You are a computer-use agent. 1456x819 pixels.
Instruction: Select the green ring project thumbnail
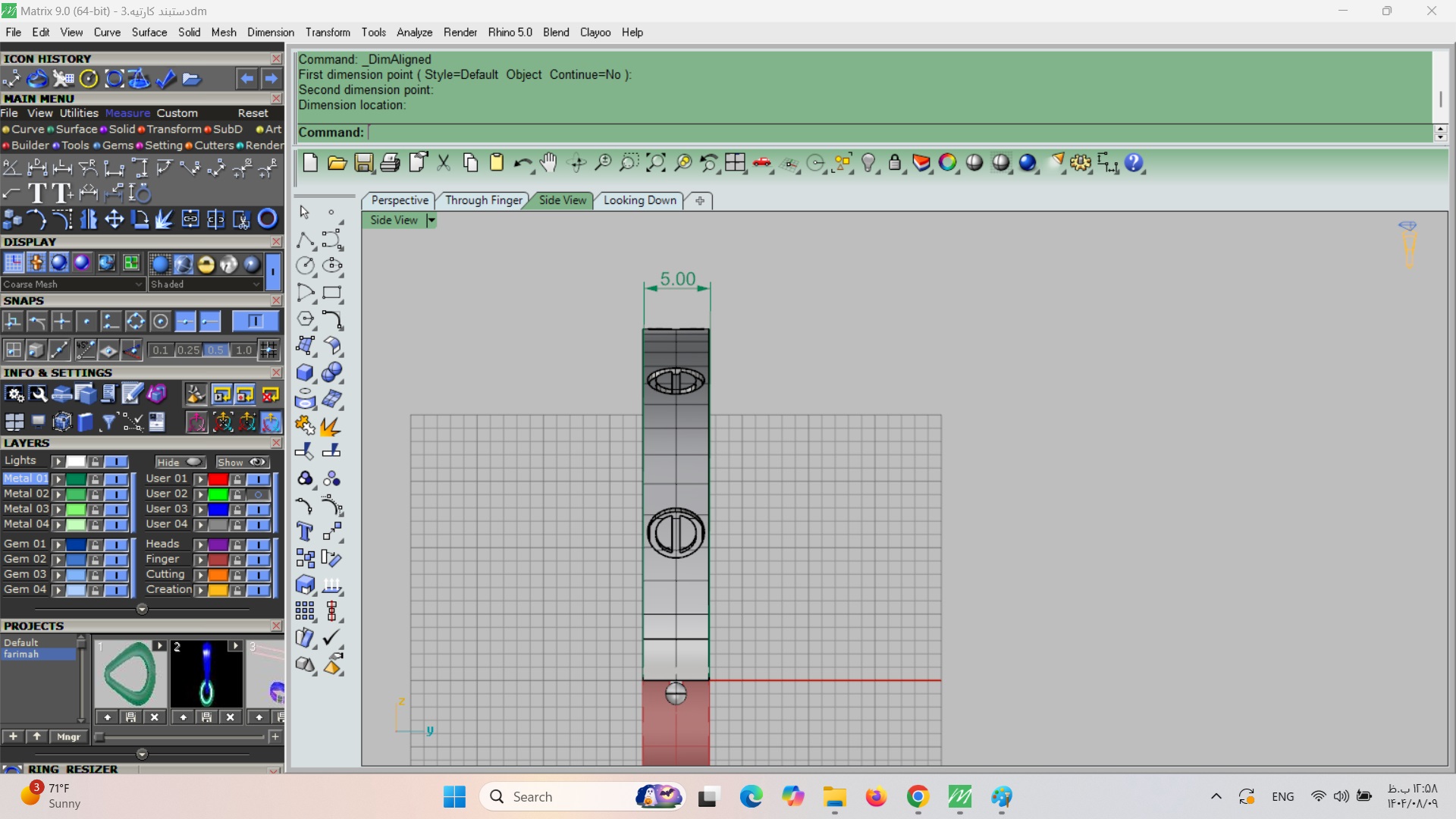click(x=130, y=674)
